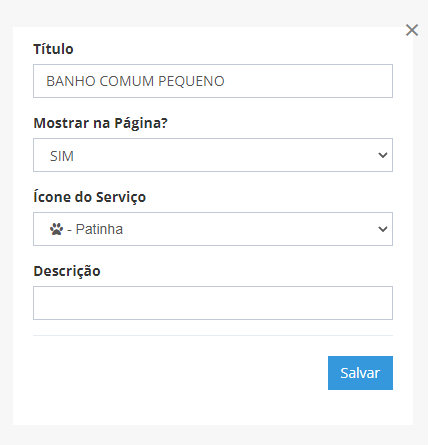Close the dialog with the X icon
The image size is (430, 445).
point(412,30)
